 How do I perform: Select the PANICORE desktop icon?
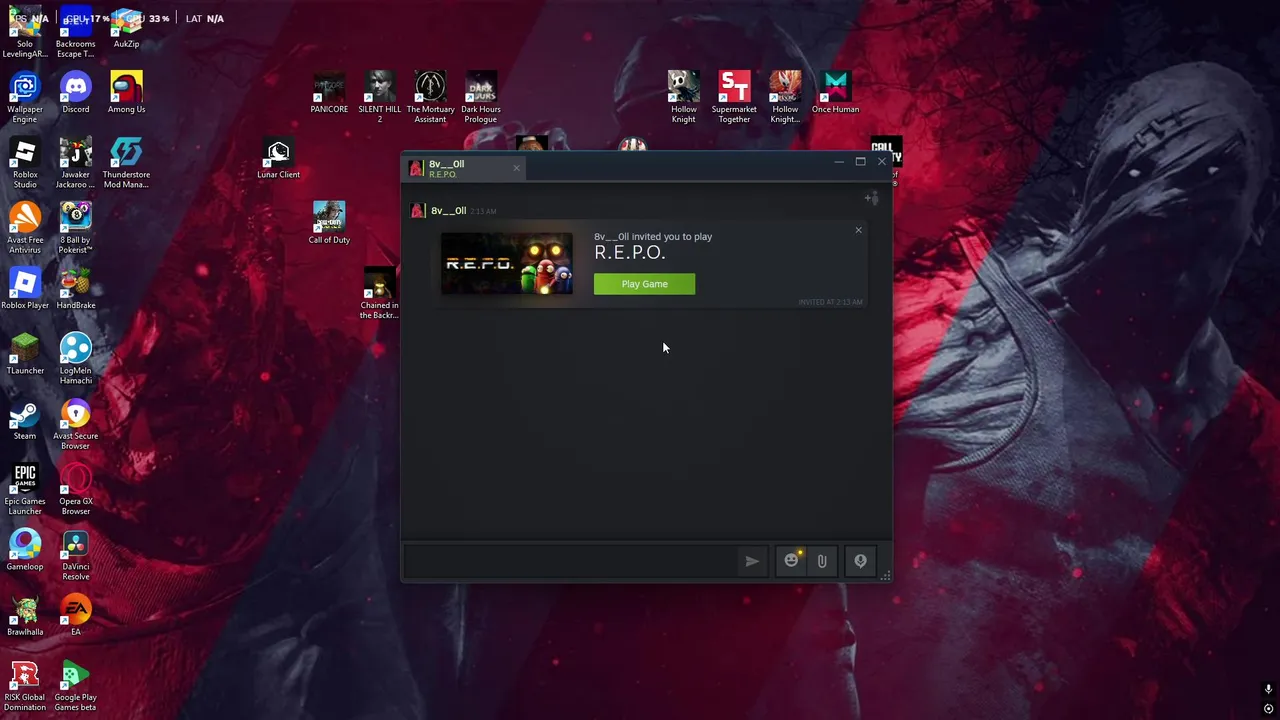329,93
